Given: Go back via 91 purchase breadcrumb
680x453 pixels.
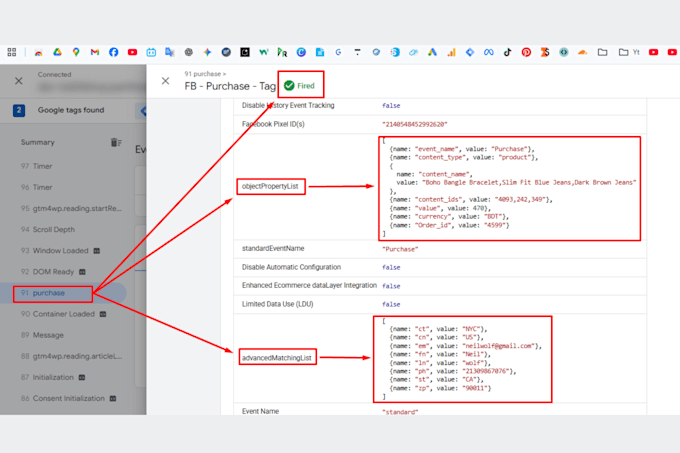Looking at the screenshot, I should (203, 74).
